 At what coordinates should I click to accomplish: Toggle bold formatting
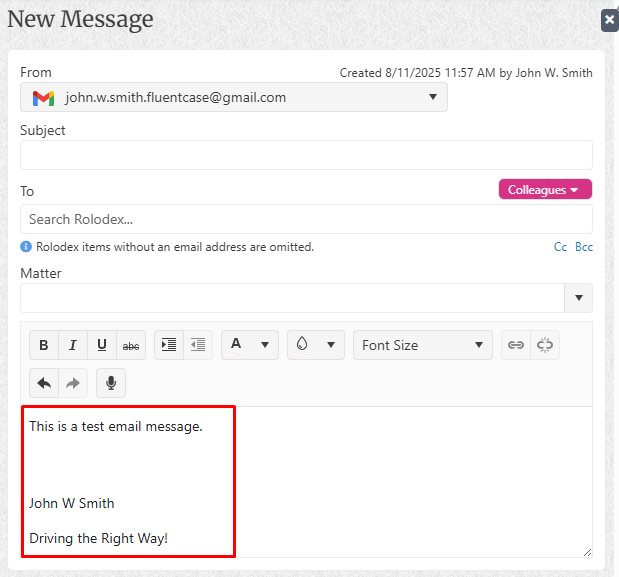click(x=44, y=345)
